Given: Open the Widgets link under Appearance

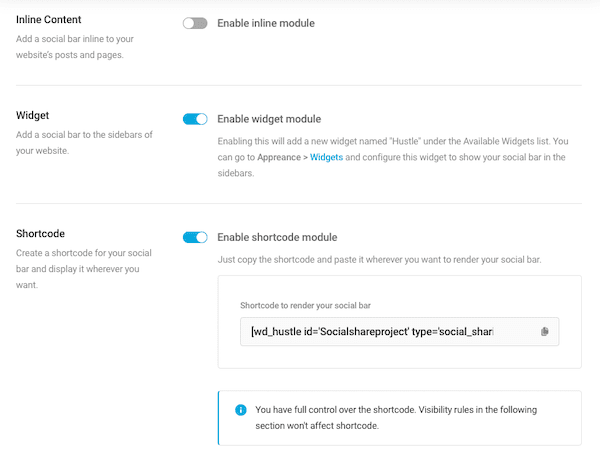Looking at the screenshot, I should pos(326,157).
